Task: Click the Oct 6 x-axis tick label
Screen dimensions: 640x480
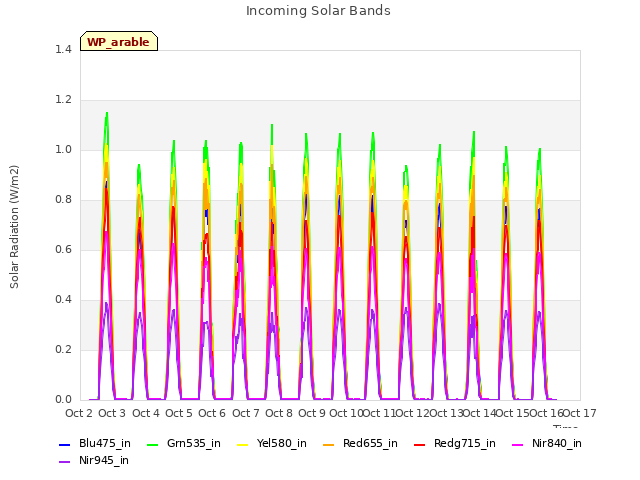Action: (x=212, y=413)
